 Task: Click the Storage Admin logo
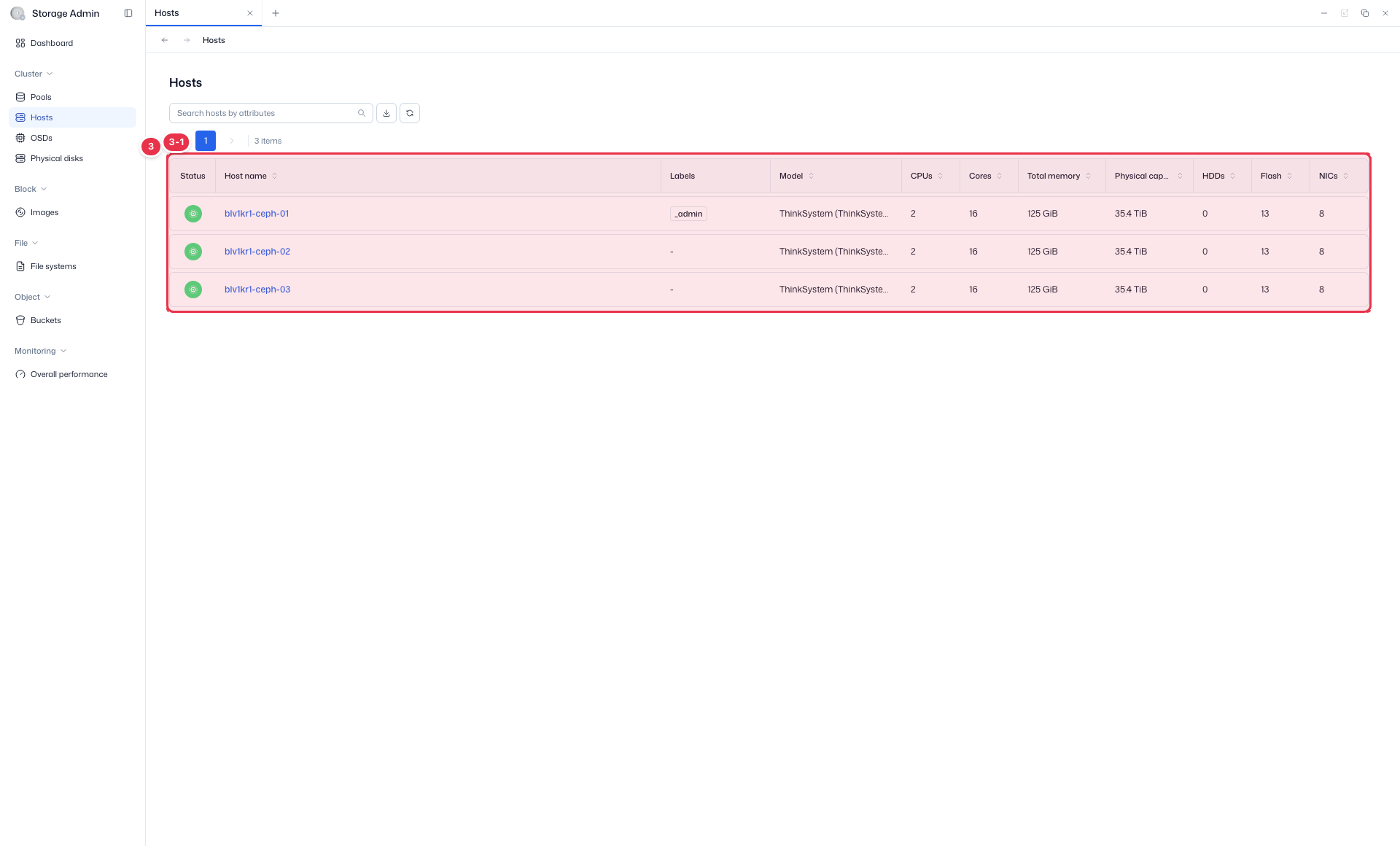tap(17, 13)
